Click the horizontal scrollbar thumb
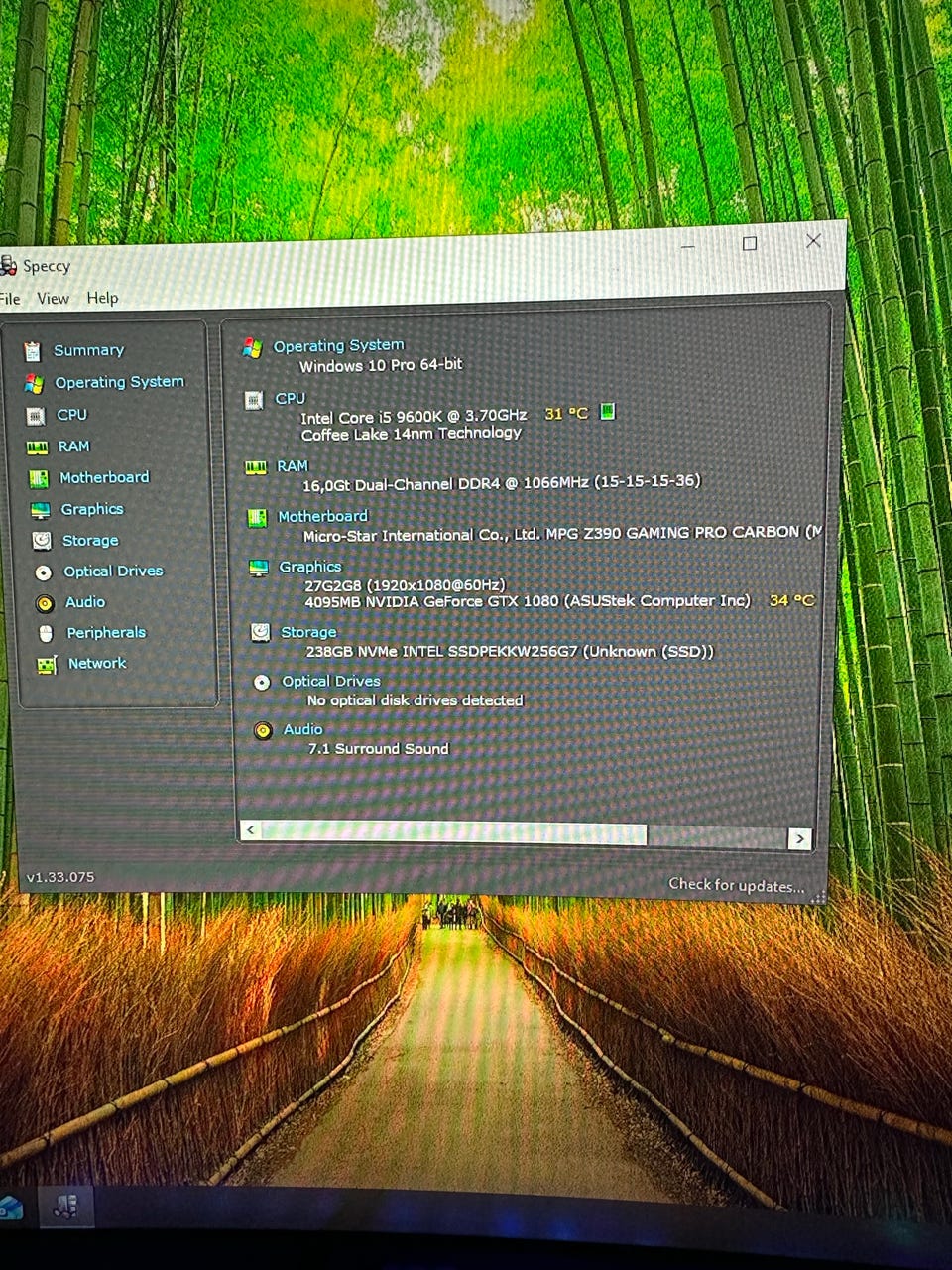This screenshot has width=952, height=1270. coord(454,833)
